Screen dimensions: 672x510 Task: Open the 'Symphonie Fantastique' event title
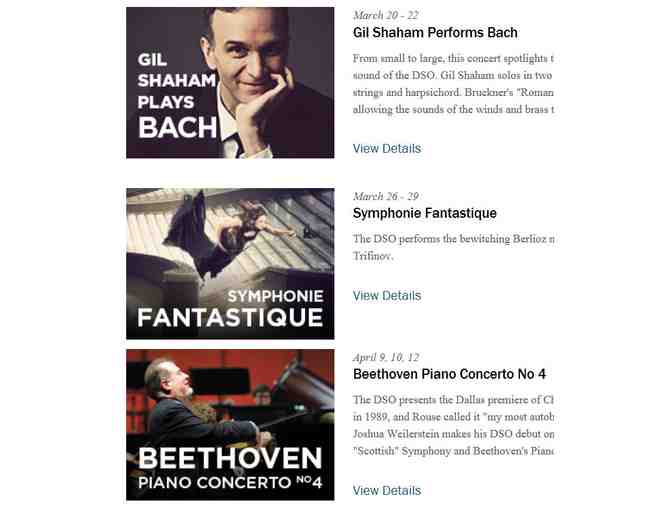[424, 213]
